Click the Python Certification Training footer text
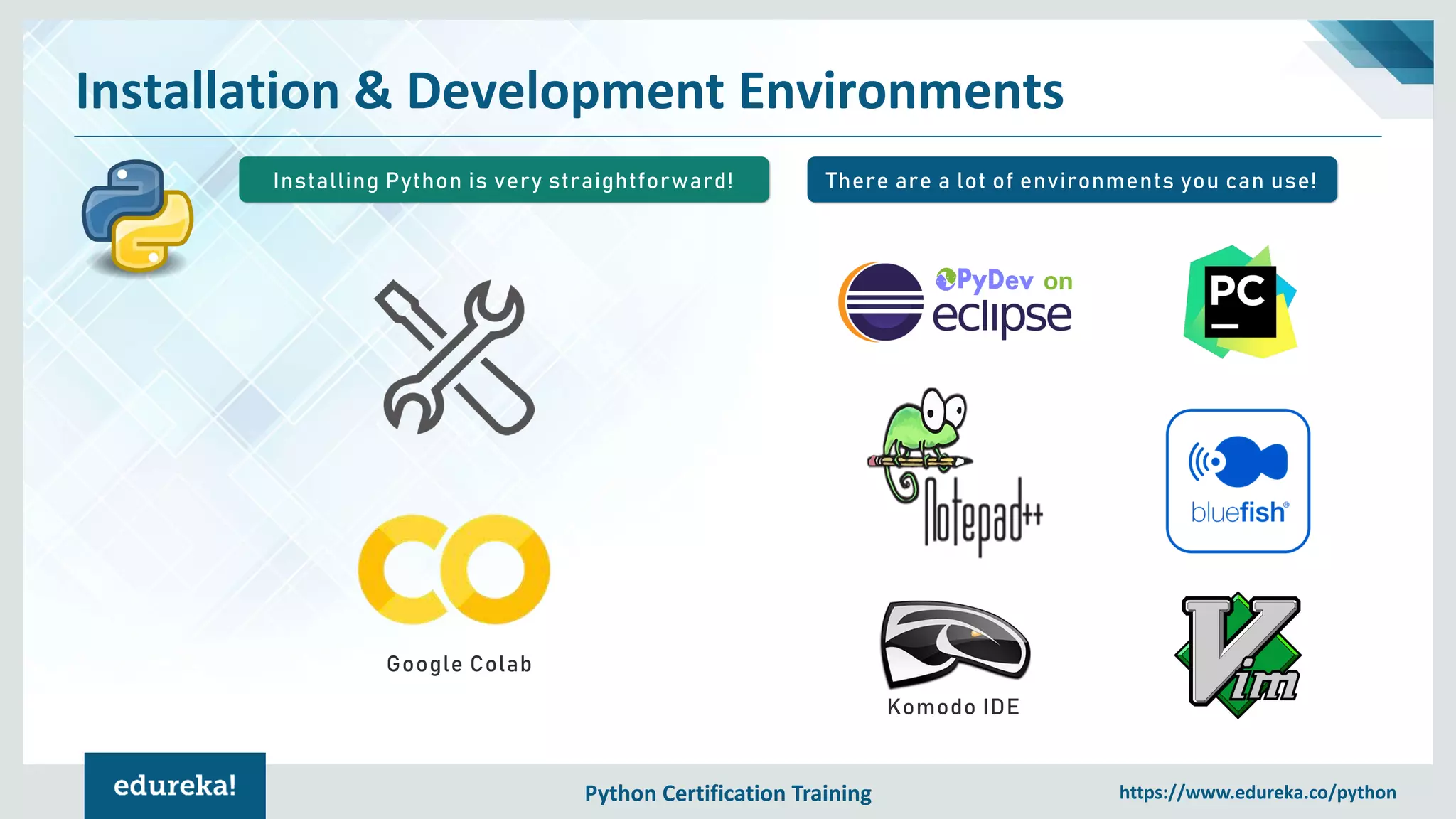 pos(727,793)
